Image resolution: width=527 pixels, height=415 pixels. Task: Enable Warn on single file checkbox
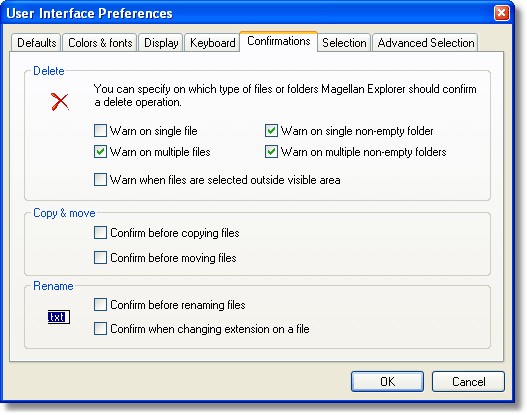pos(100,130)
